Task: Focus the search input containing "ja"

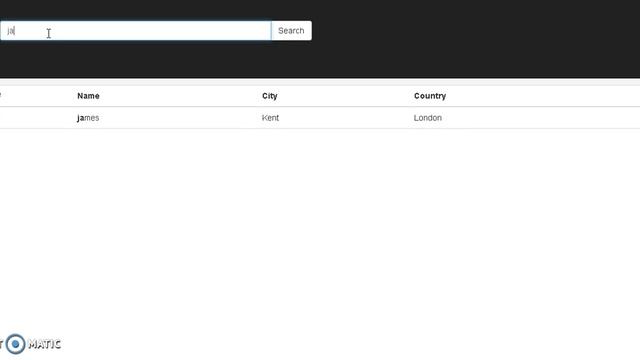Action: 136,31
